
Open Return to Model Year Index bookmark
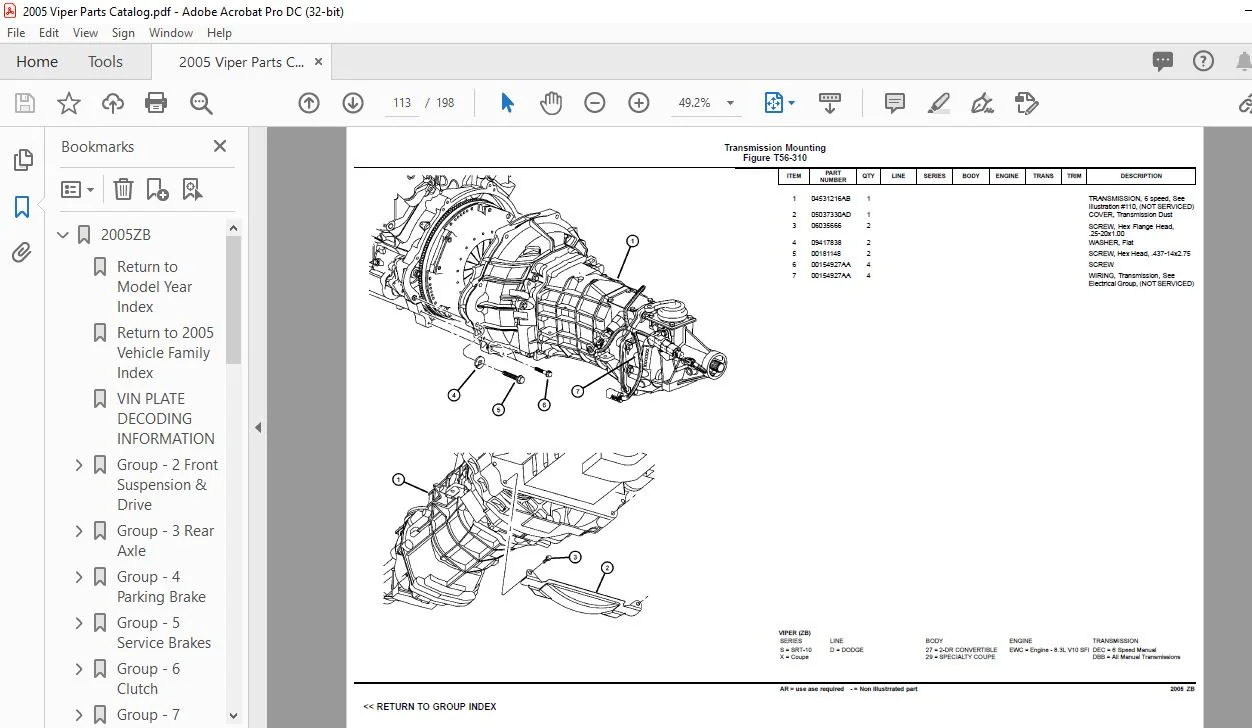(155, 287)
